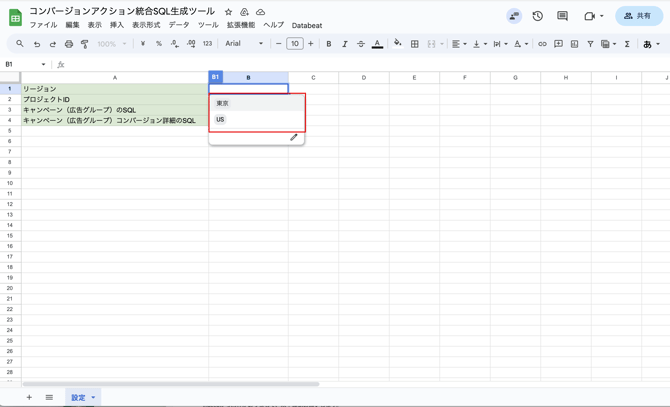Toggle bold formatting
Viewport: 670px width, 407px height.
pyautogui.click(x=329, y=44)
